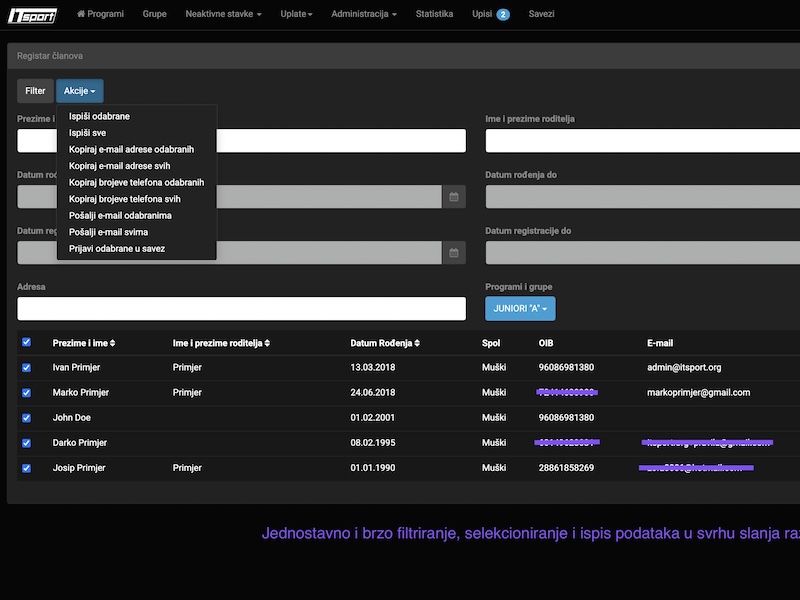800x600 pixels.
Task: Uncheck the Ivan Primjer row checkbox
Action: pos(26,367)
